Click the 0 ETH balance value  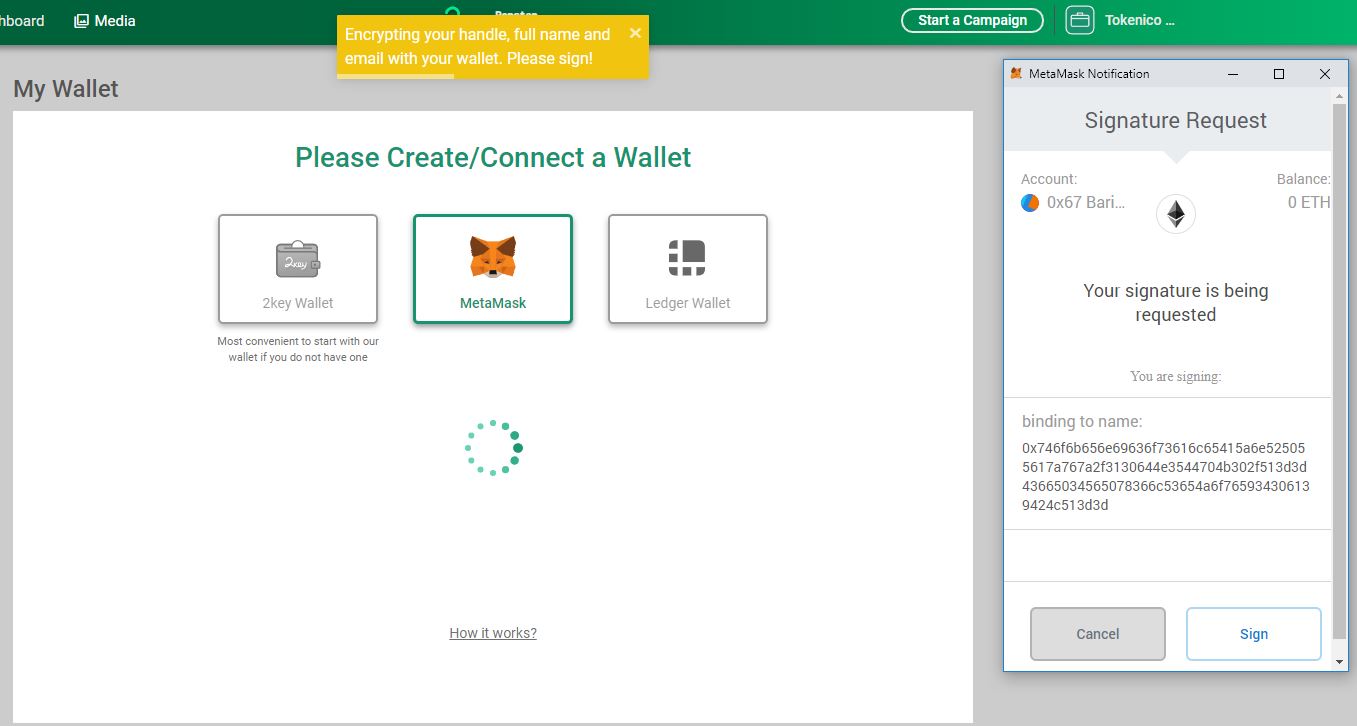tap(1309, 203)
